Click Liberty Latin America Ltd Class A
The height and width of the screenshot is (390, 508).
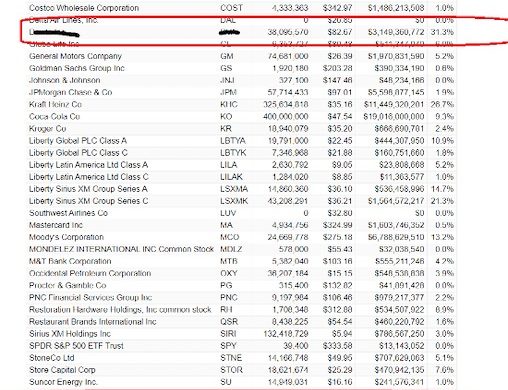click(x=88, y=165)
